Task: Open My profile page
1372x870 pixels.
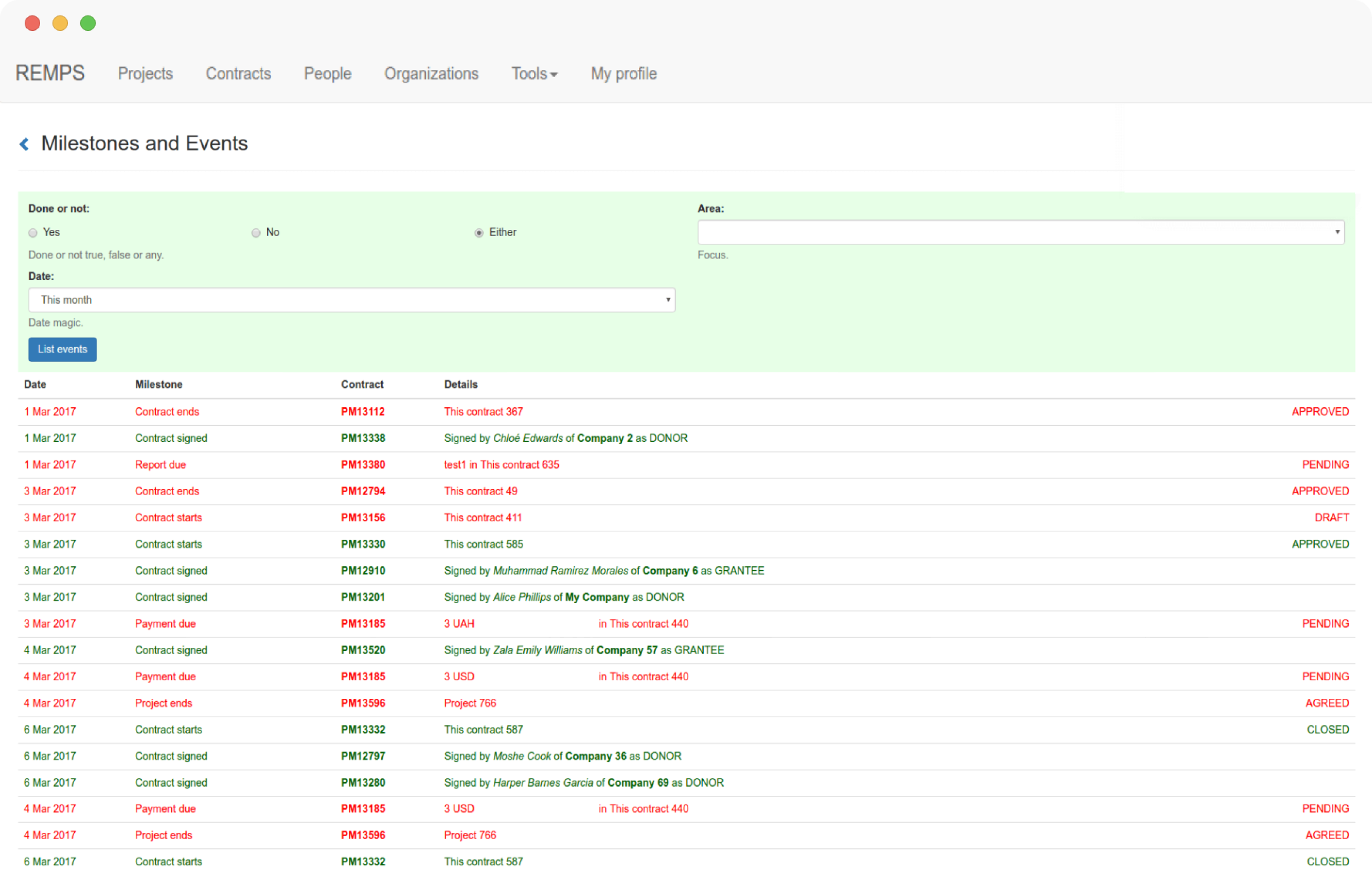Action: coord(623,74)
